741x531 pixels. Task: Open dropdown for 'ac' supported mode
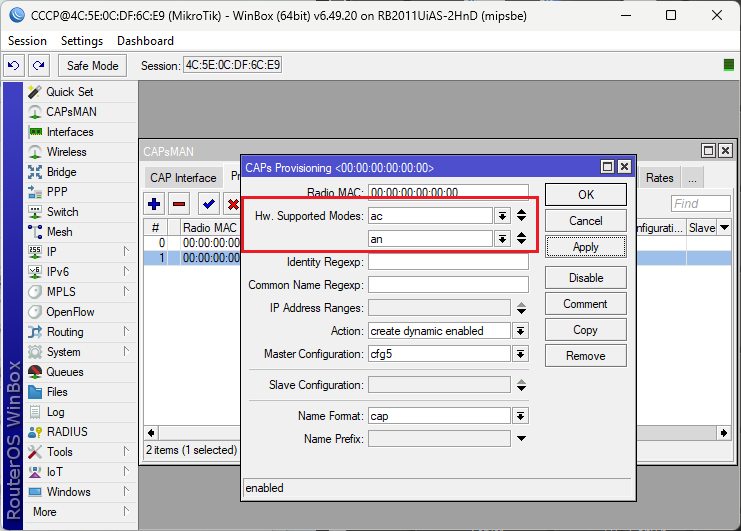coord(502,216)
